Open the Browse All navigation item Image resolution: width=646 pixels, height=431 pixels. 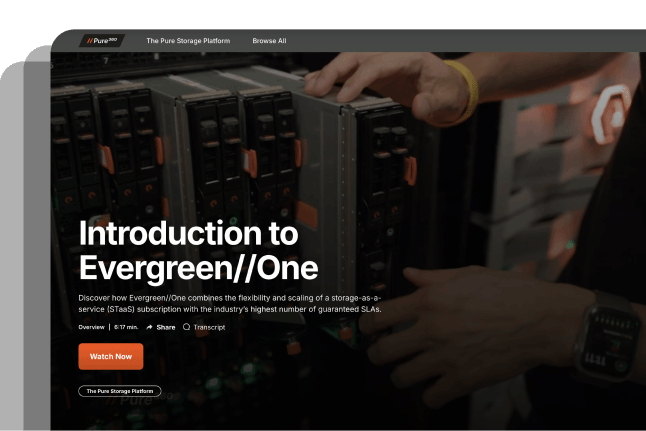pyautogui.click(x=269, y=41)
